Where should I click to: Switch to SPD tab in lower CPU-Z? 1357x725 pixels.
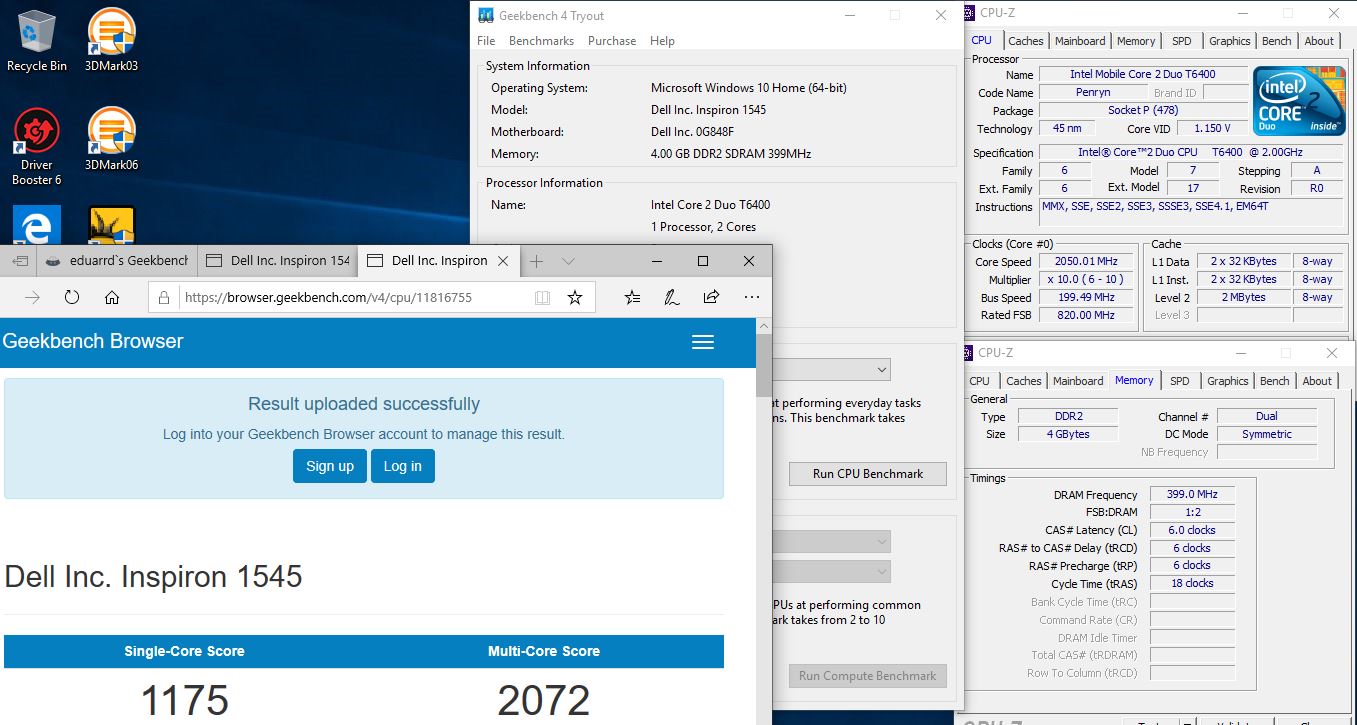click(x=1180, y=381)
